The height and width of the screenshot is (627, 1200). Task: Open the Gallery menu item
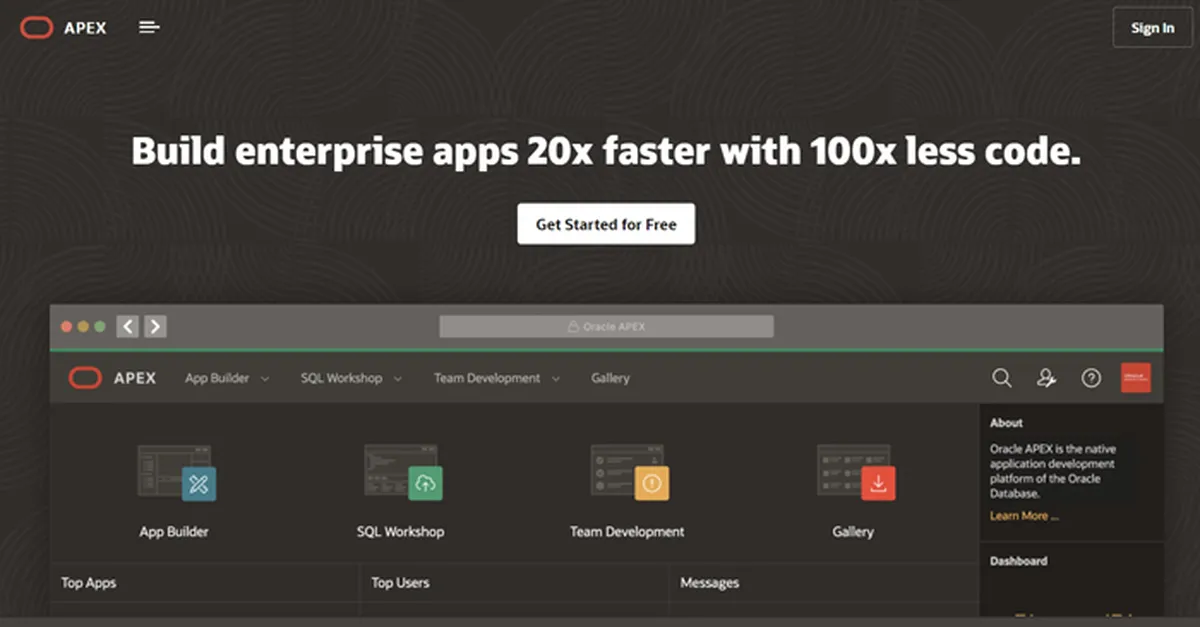(x=610, y=378)
